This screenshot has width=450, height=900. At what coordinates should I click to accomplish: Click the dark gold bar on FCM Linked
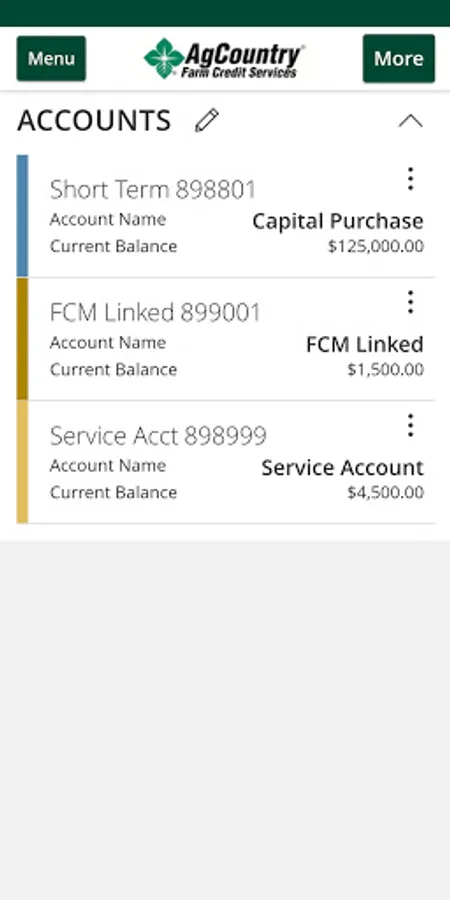click(22, 339)
